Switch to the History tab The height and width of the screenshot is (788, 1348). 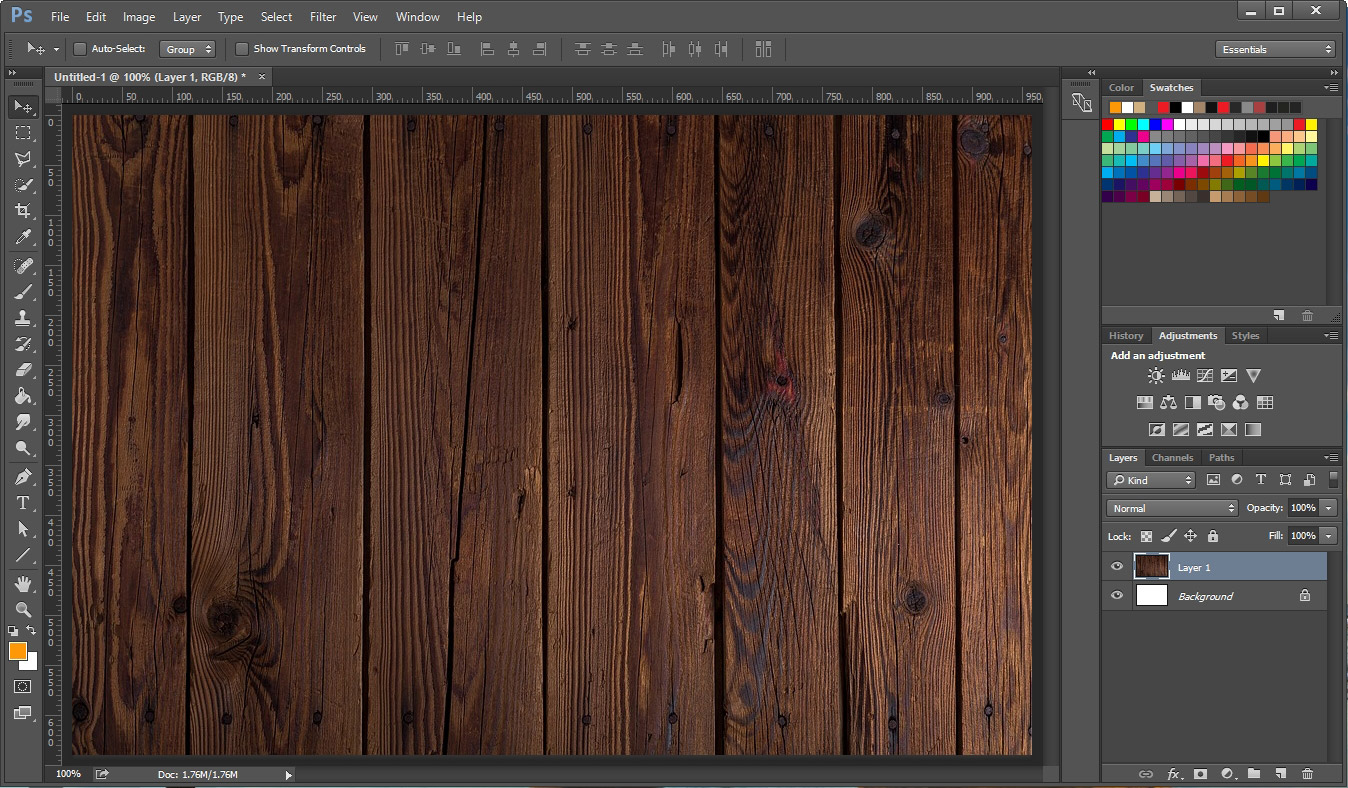(x=1125, y=336)
